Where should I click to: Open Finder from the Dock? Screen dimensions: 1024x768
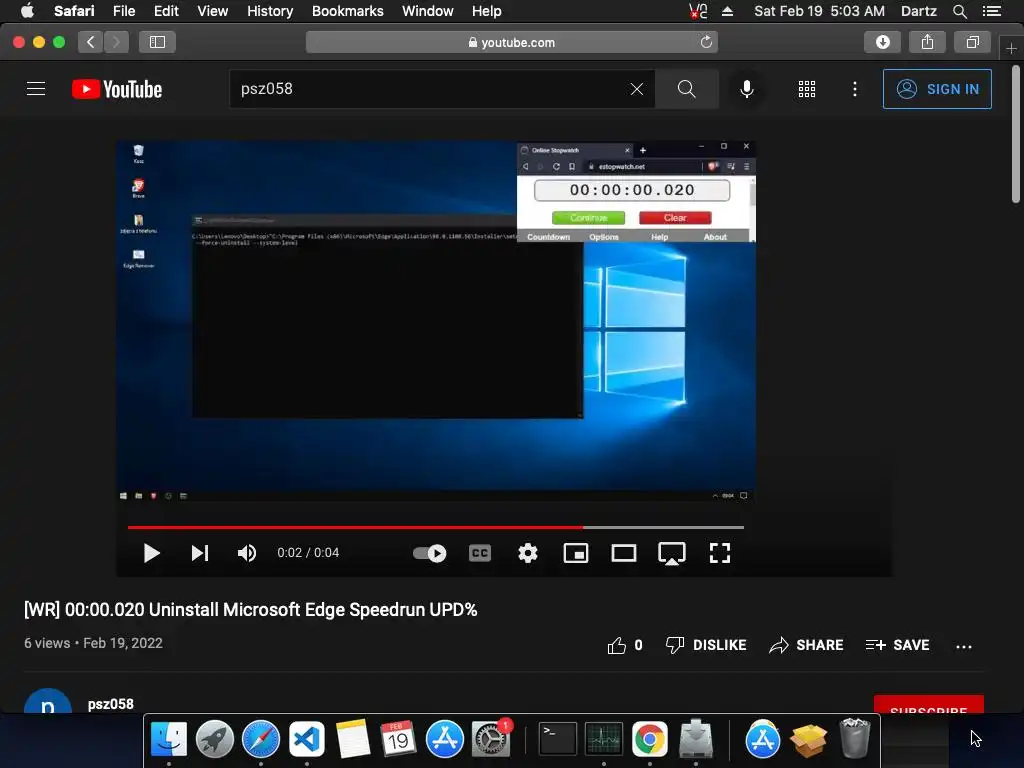coord(168,739)
